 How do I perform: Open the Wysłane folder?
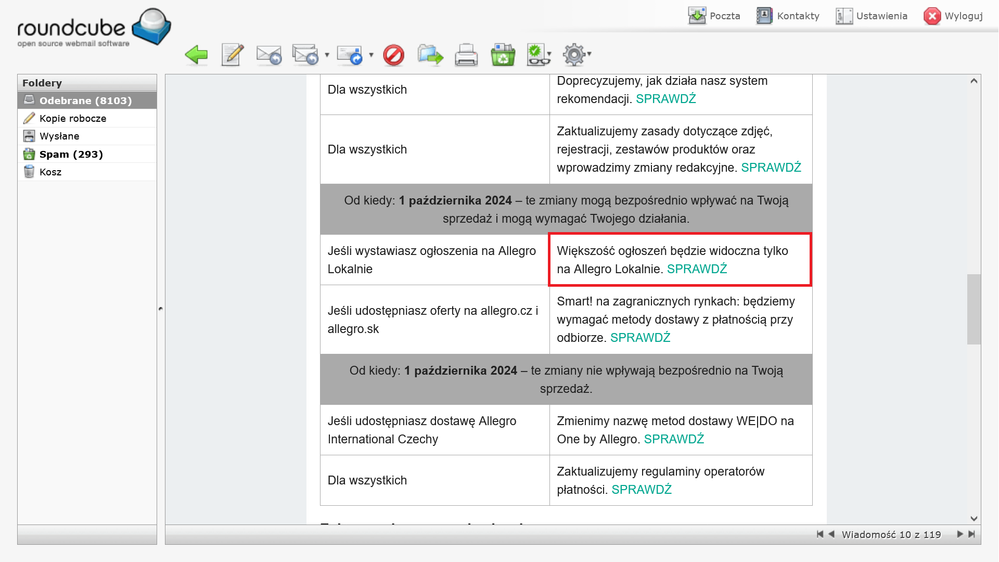tap(87, 136)
